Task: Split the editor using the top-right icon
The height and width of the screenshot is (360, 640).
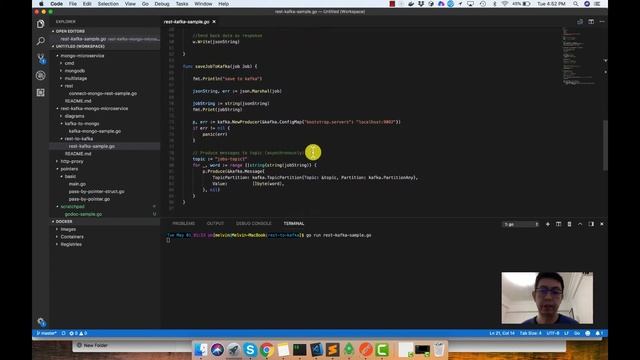Action: click(x=591, y=22)
